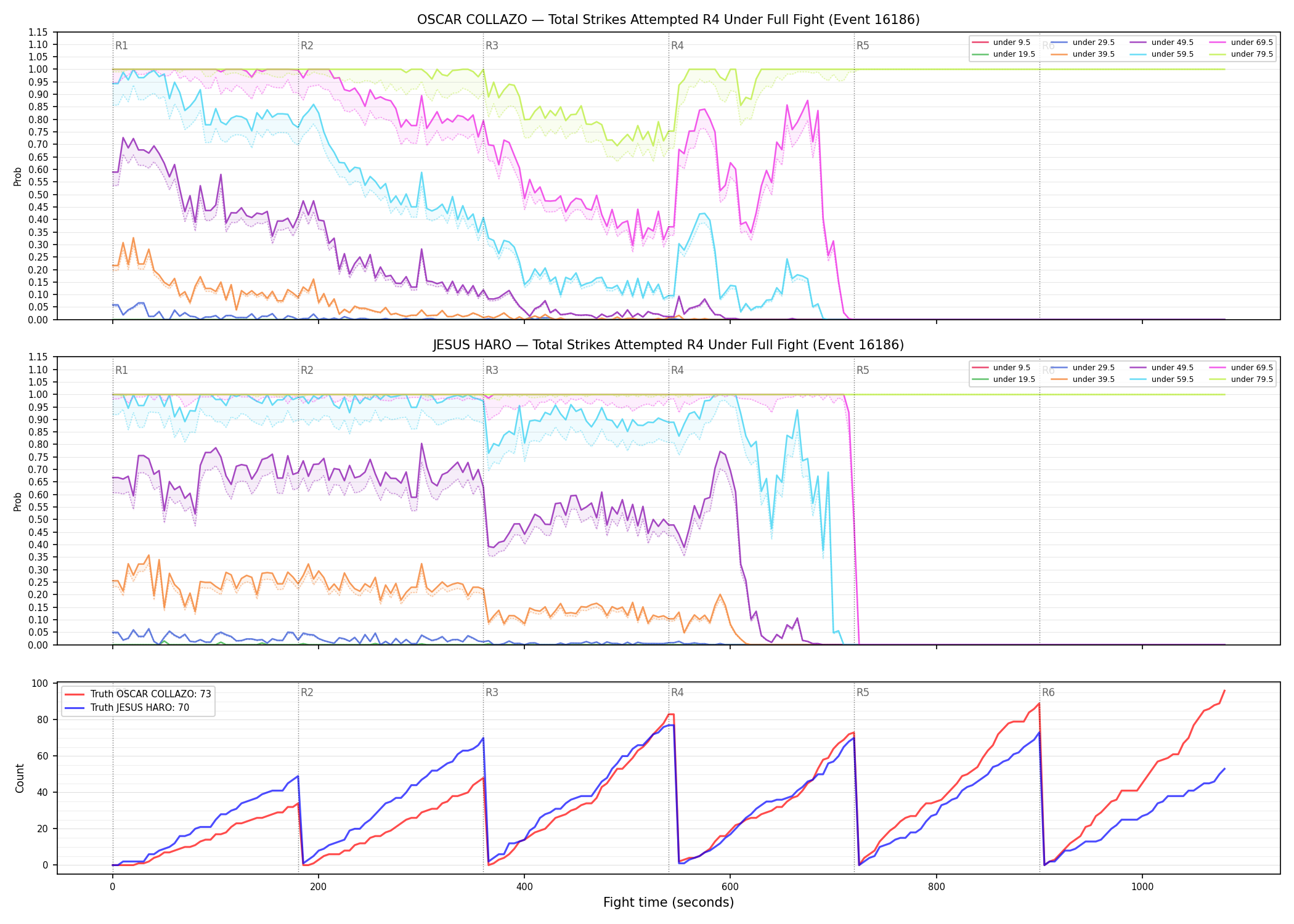
Task: Select 'under 69.5' in Oscar Collazo legend
Action: pyautogui.click(x=1242, y=43)
